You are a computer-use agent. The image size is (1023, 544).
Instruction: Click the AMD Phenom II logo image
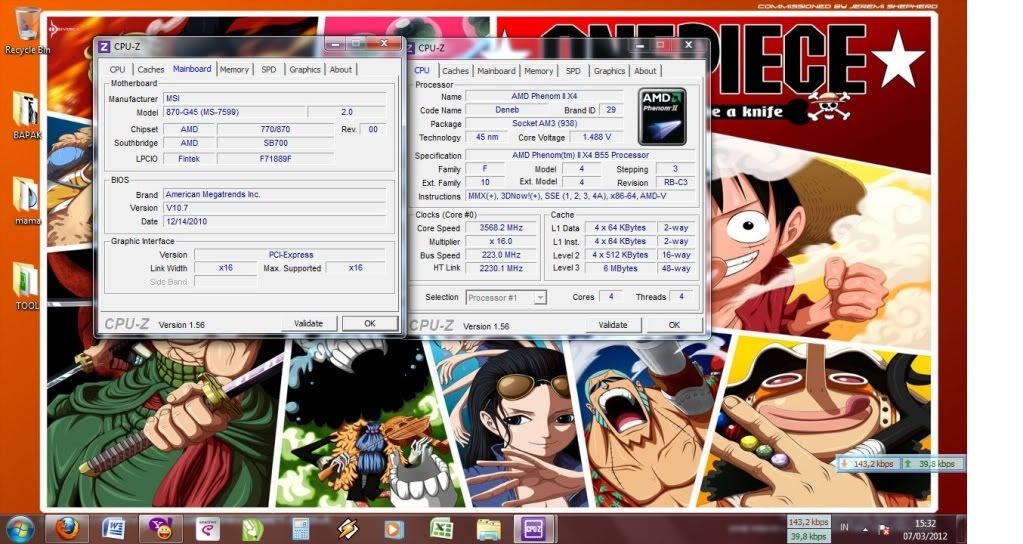662,117
